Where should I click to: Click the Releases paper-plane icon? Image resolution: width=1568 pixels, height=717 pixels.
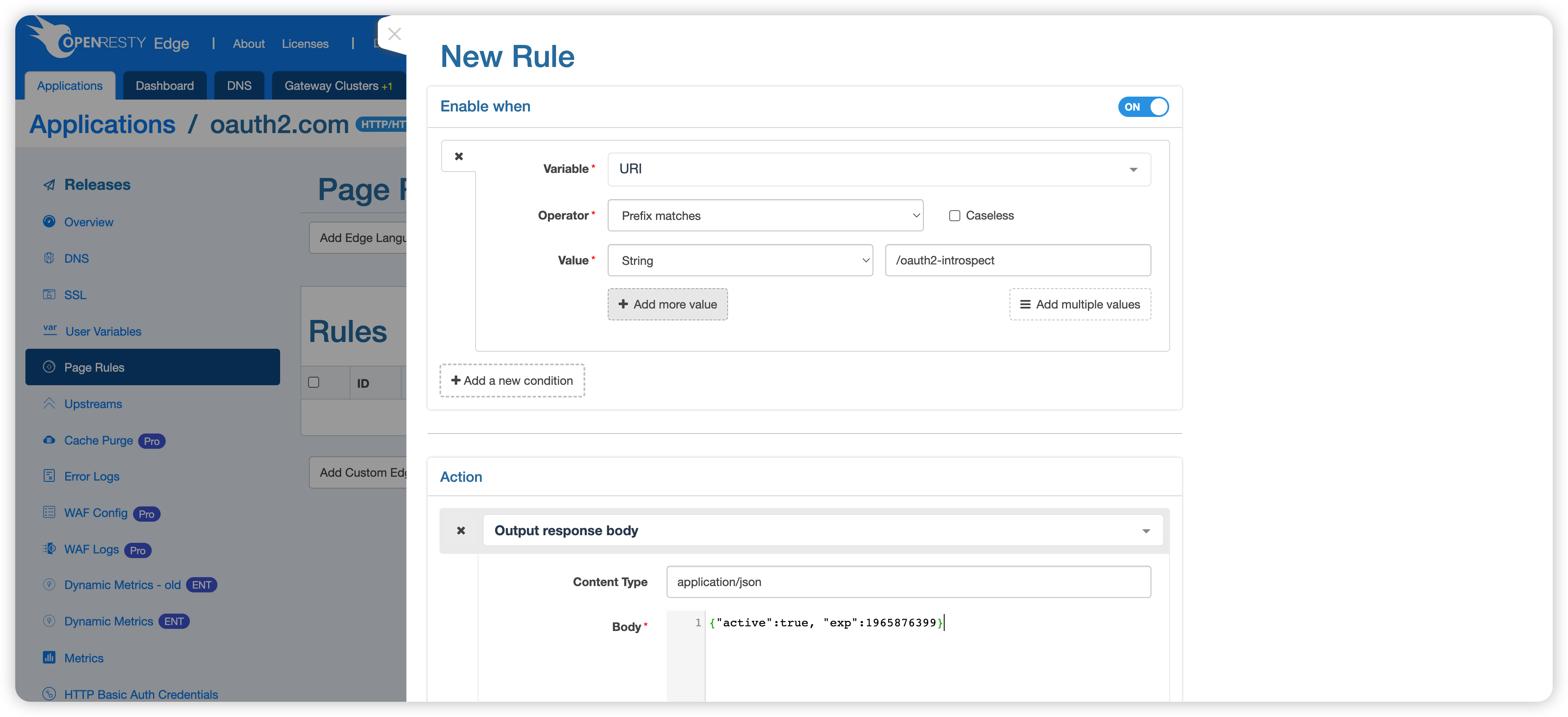point(49,185)
